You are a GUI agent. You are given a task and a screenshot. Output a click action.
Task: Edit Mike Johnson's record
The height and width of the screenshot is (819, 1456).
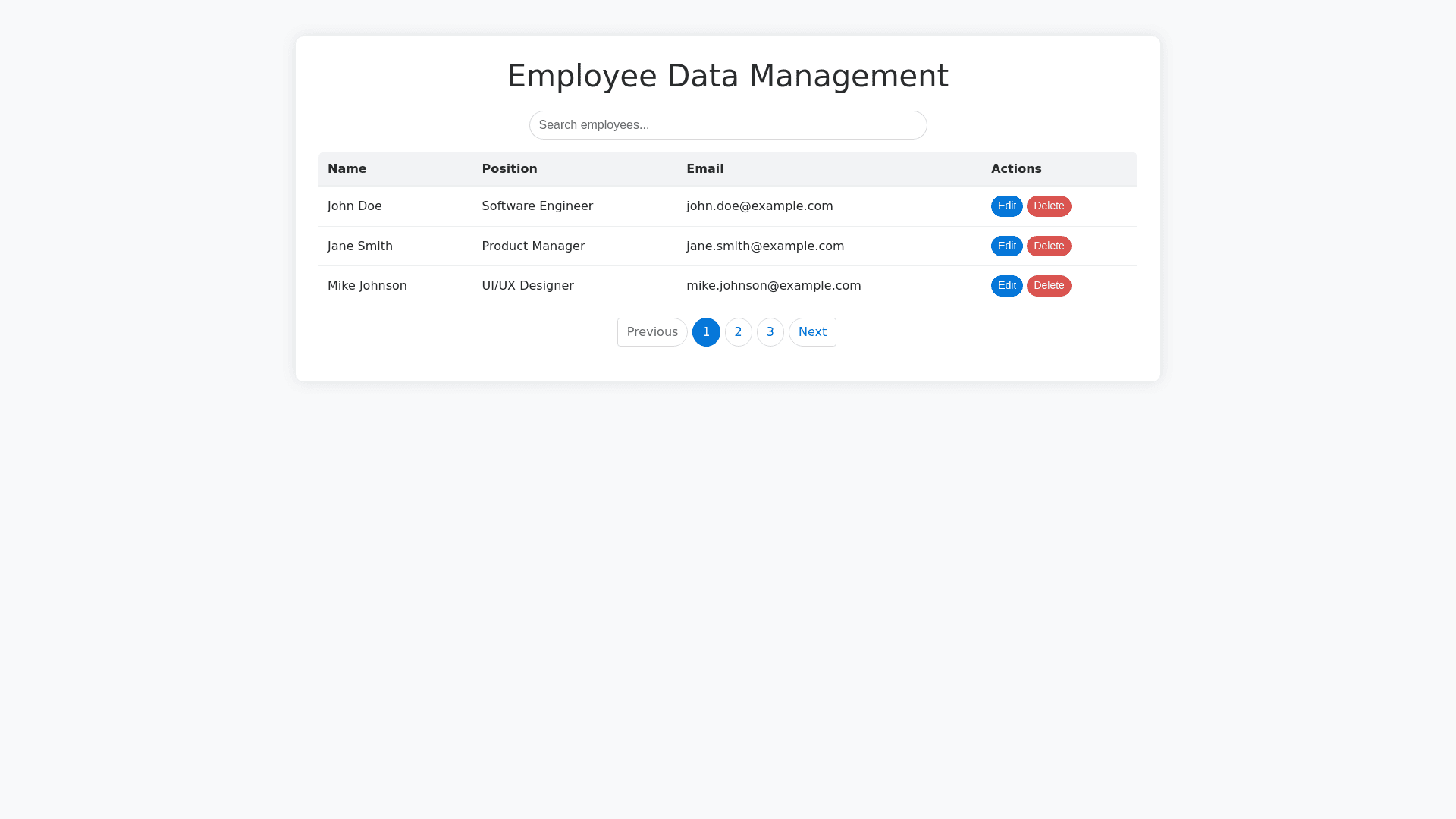1006,286
